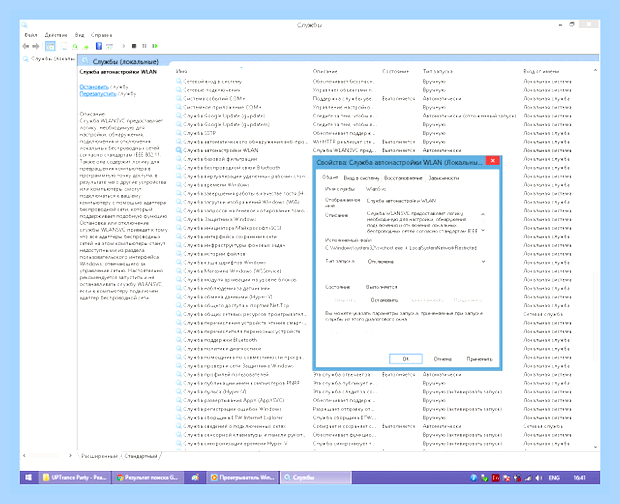Click the ENG language indicator
This screenshot has height=504, width=620.
tap(554, 478)
